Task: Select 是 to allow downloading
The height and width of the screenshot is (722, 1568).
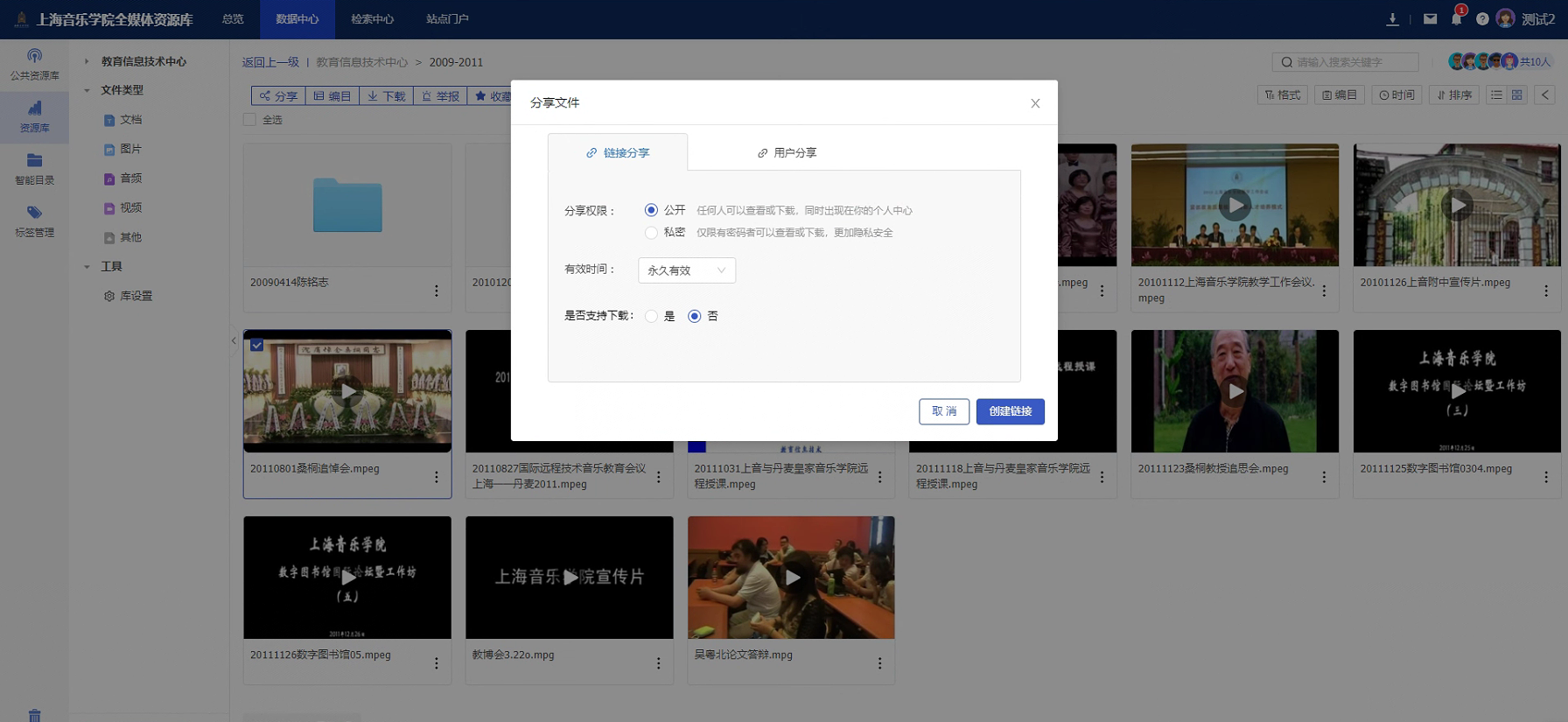Action: click(651, 316)
